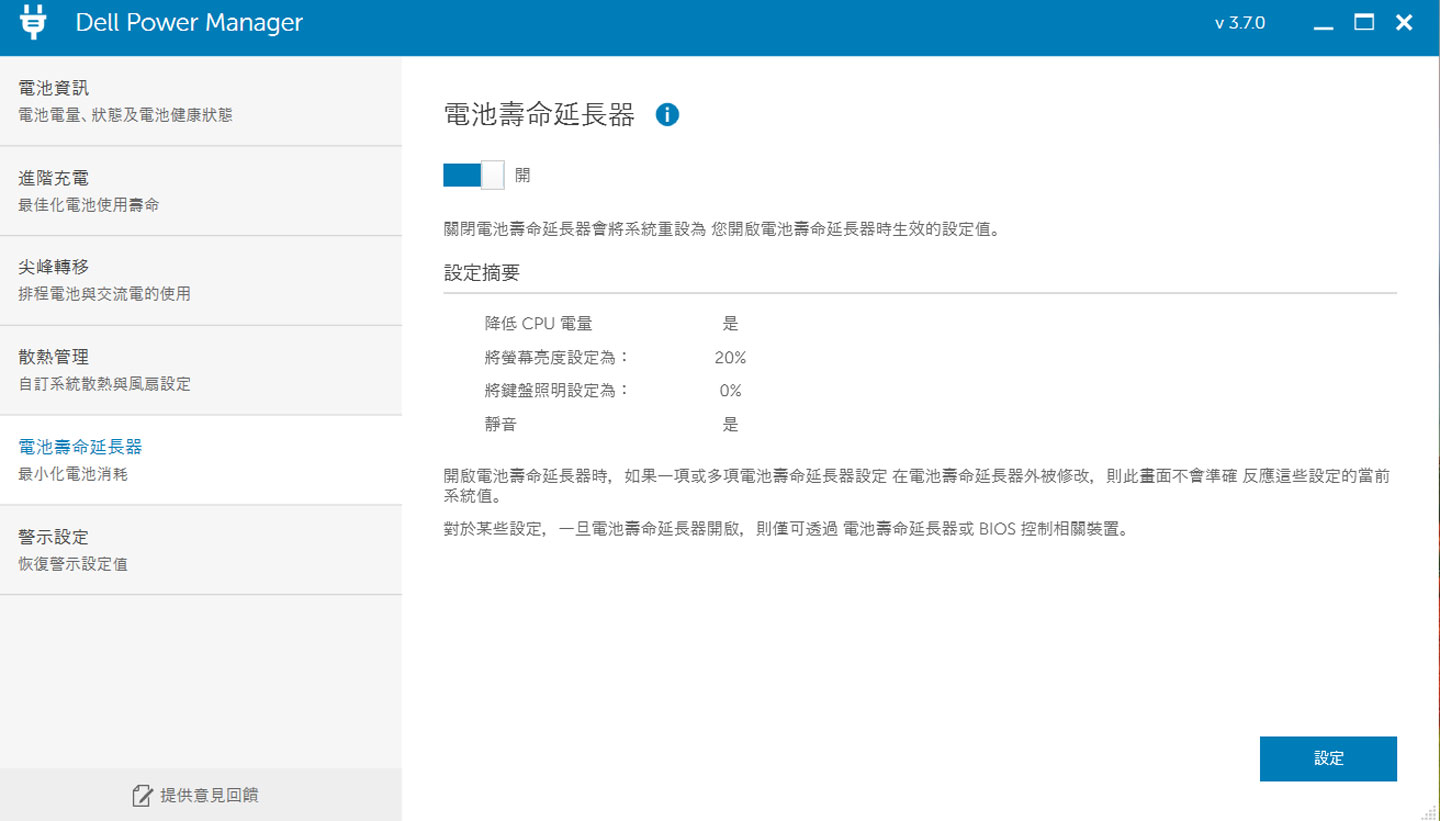This screenshot has height=821, width=1440.
Task: Open the 進階充電 settings page
Action: (x=55, y=177)
